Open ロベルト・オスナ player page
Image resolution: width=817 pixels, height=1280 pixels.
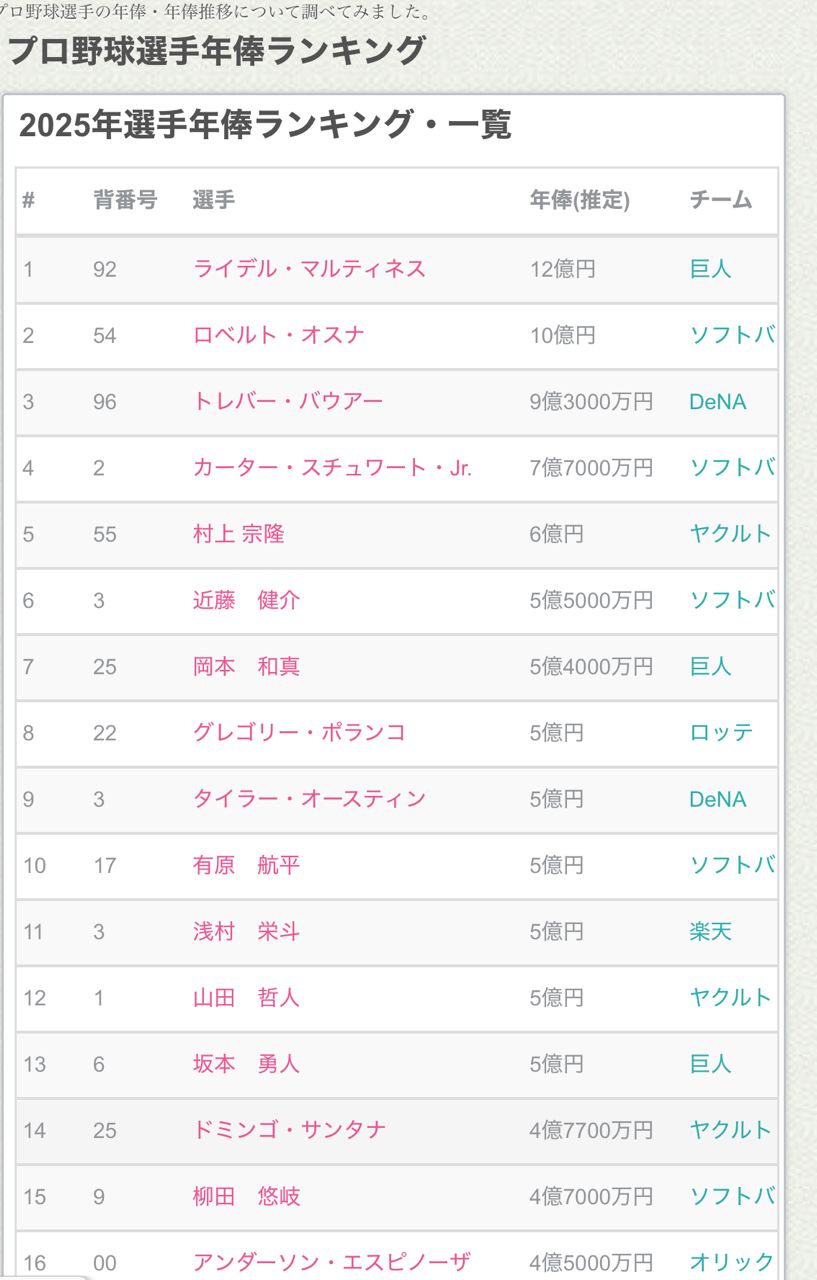278,335
